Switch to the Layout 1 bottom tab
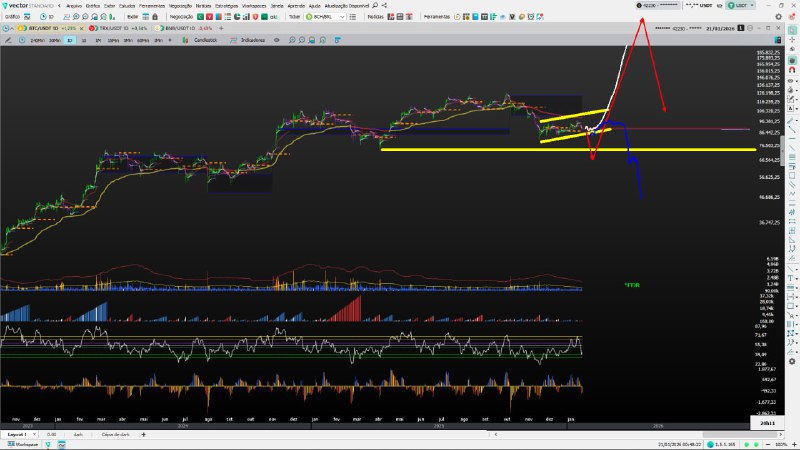The image size is (800, 450). point(17,434)
